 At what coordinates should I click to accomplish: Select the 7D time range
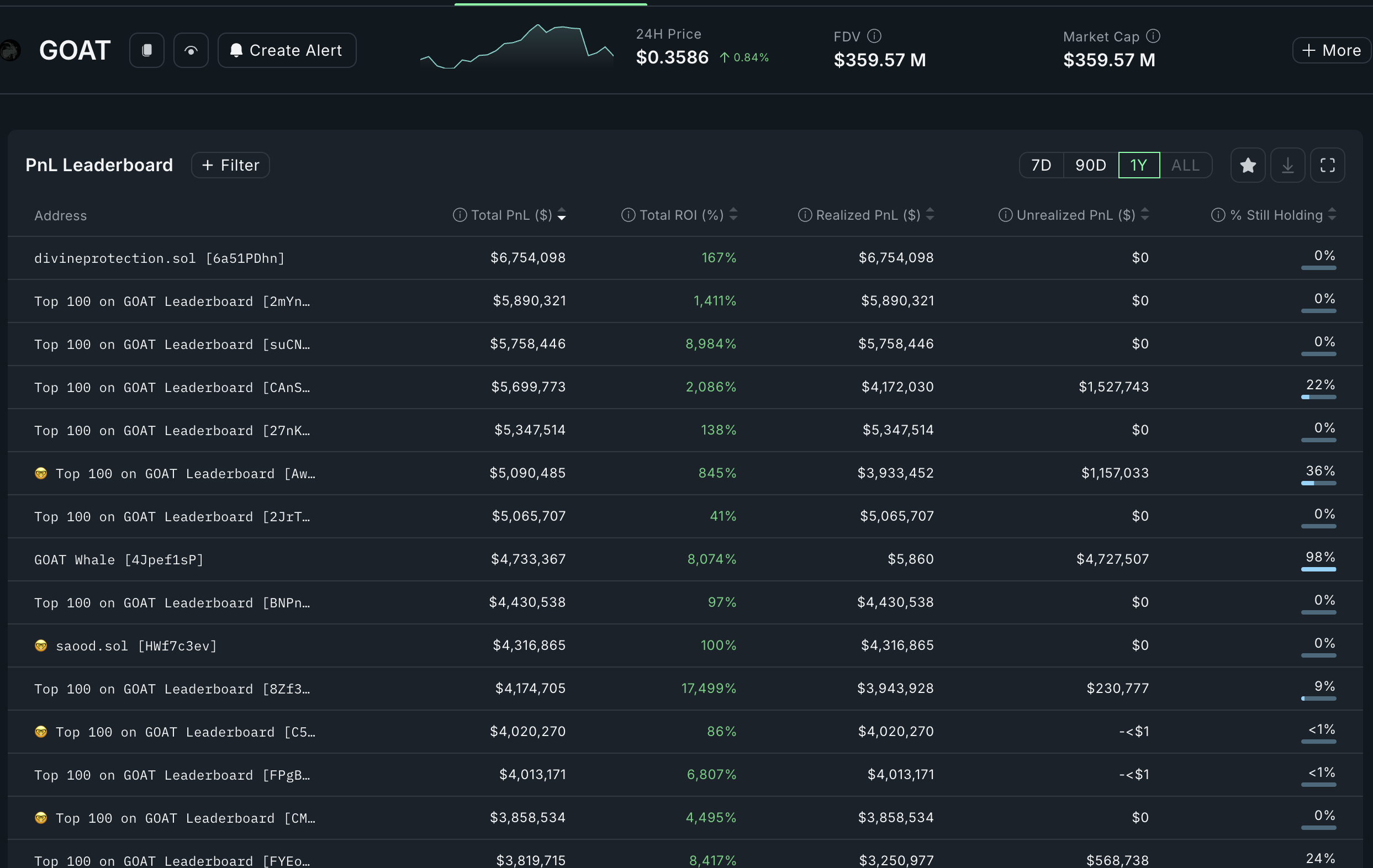pos(1041,165)
